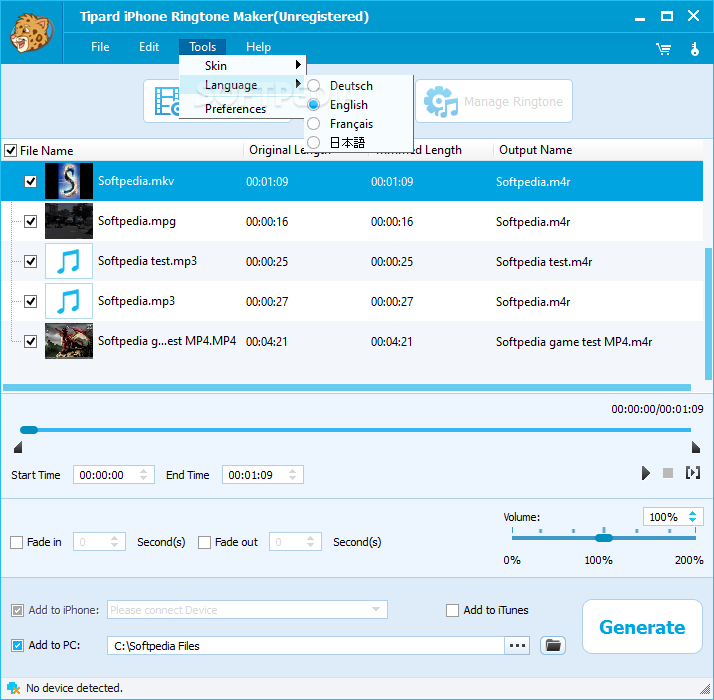Screen dimensions: 714x700
Task: Click the Tools menu
Action: [x=203, y=47]
